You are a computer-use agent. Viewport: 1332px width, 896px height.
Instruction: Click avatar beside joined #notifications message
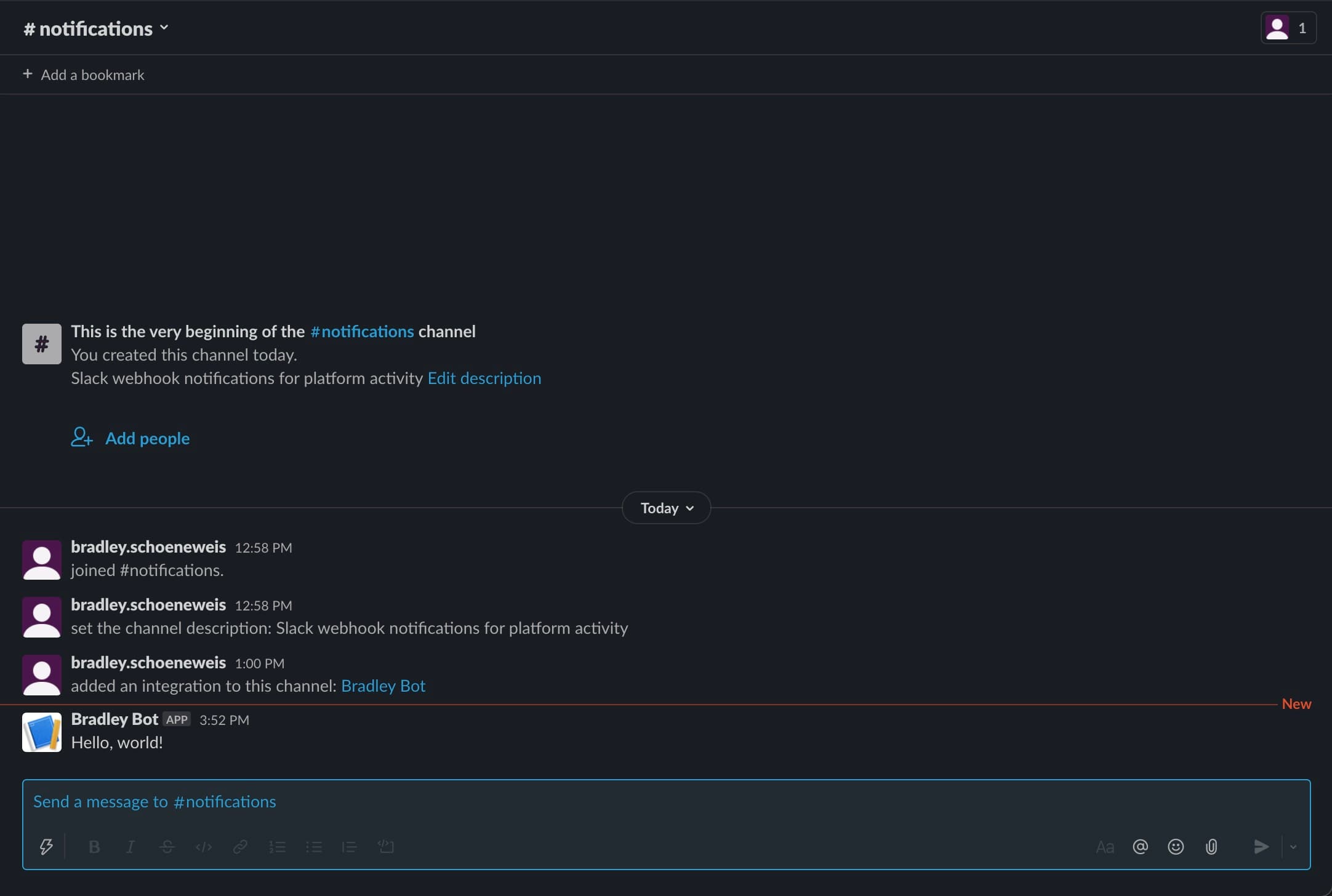(x=42, y=560)
